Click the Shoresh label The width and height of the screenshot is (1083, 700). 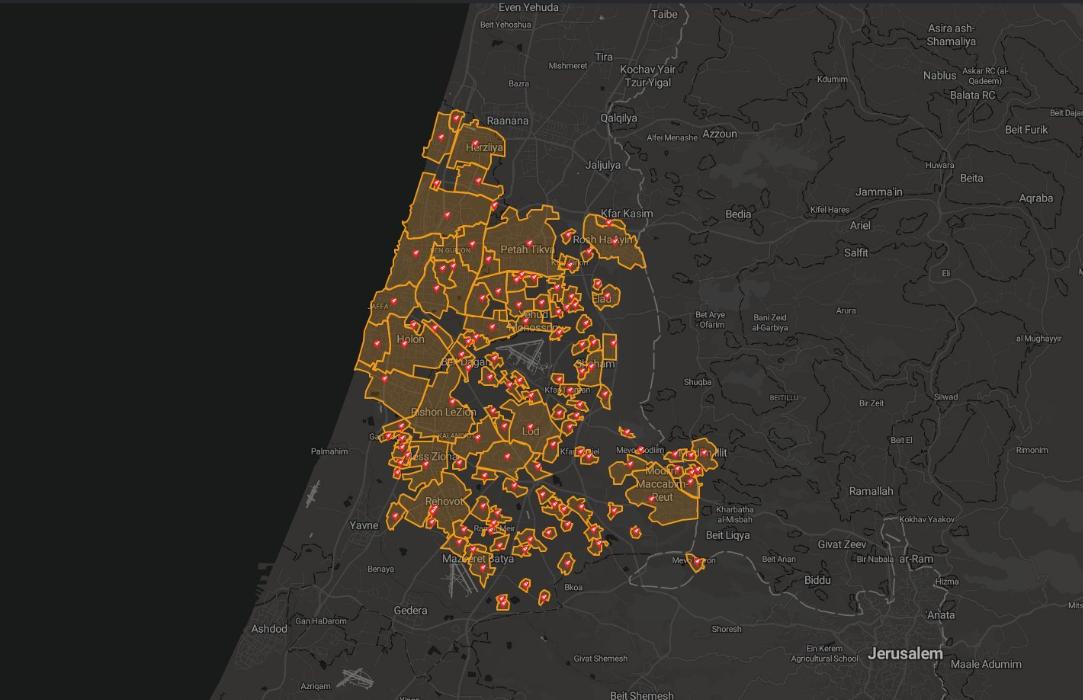(x=727, y=629)
